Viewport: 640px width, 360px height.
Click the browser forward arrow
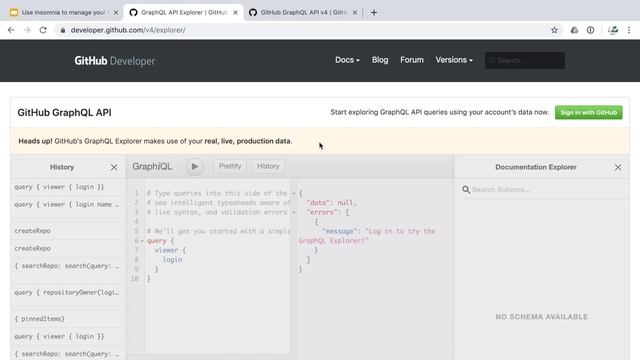27,30
